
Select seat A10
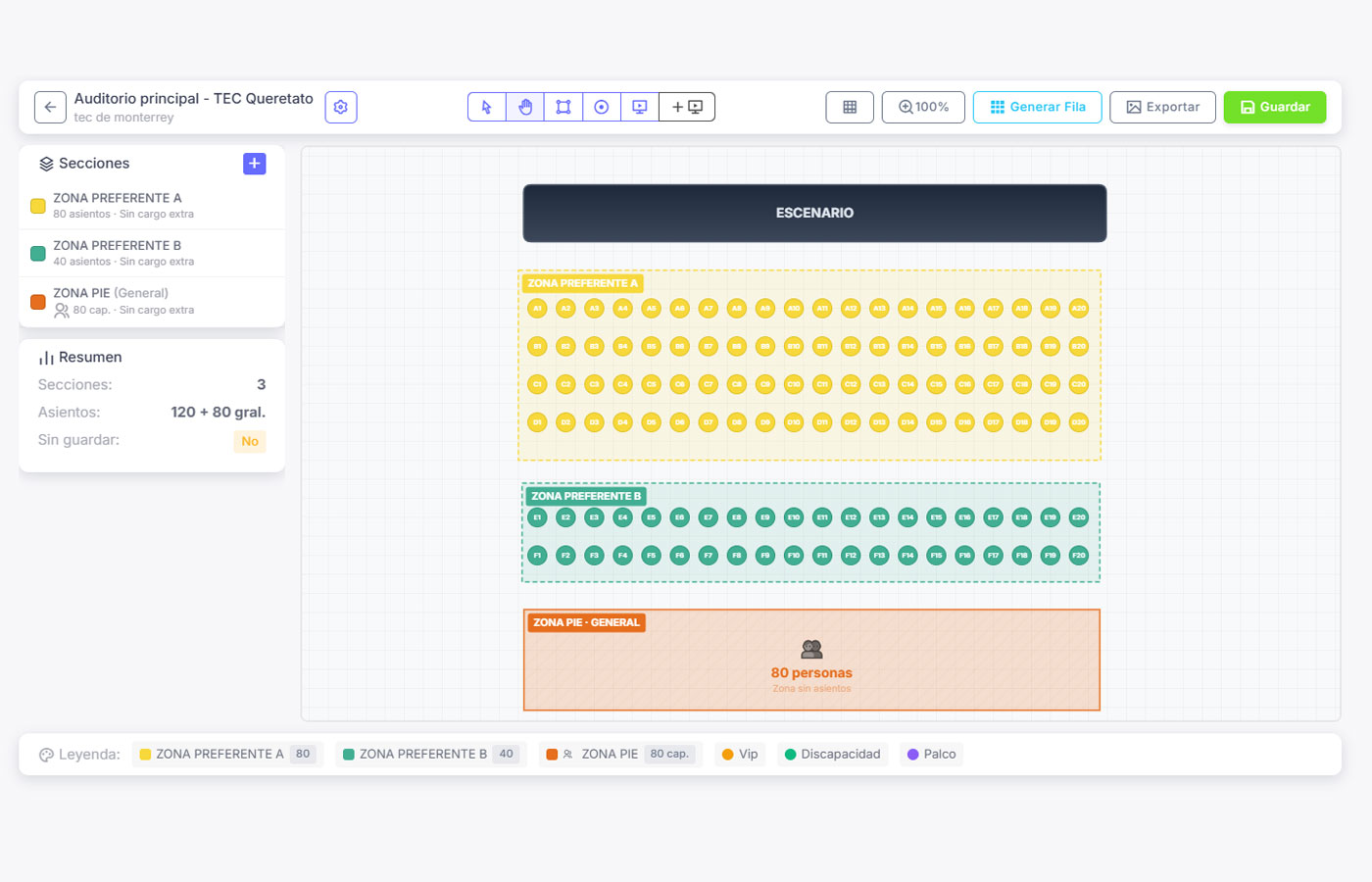(794, 309)
